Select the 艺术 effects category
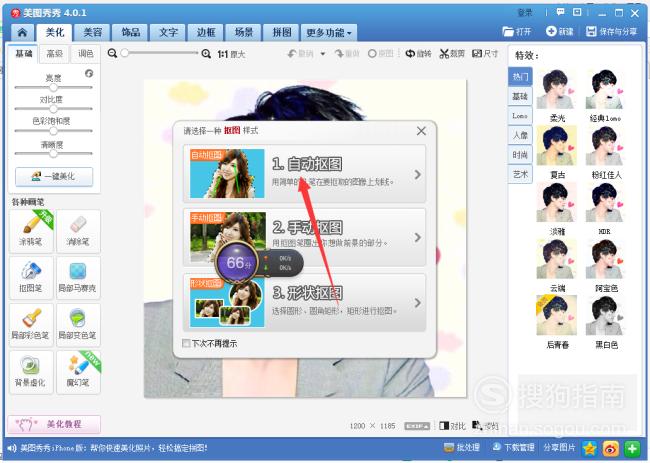Screen dimensions: 650x463 [x=520, y=174]
